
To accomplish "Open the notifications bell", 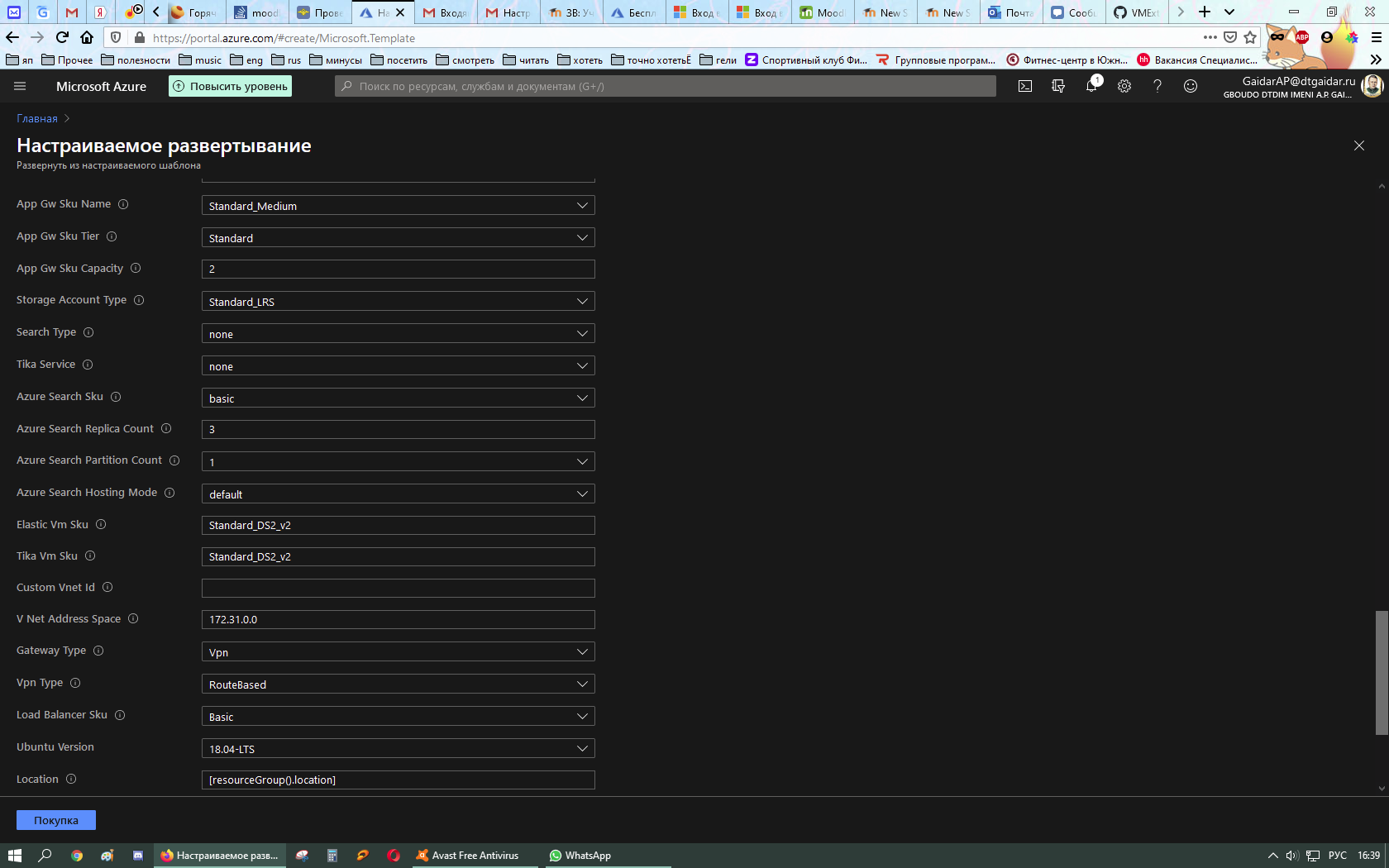I will pyautogui.click(x=1091, y=86).
